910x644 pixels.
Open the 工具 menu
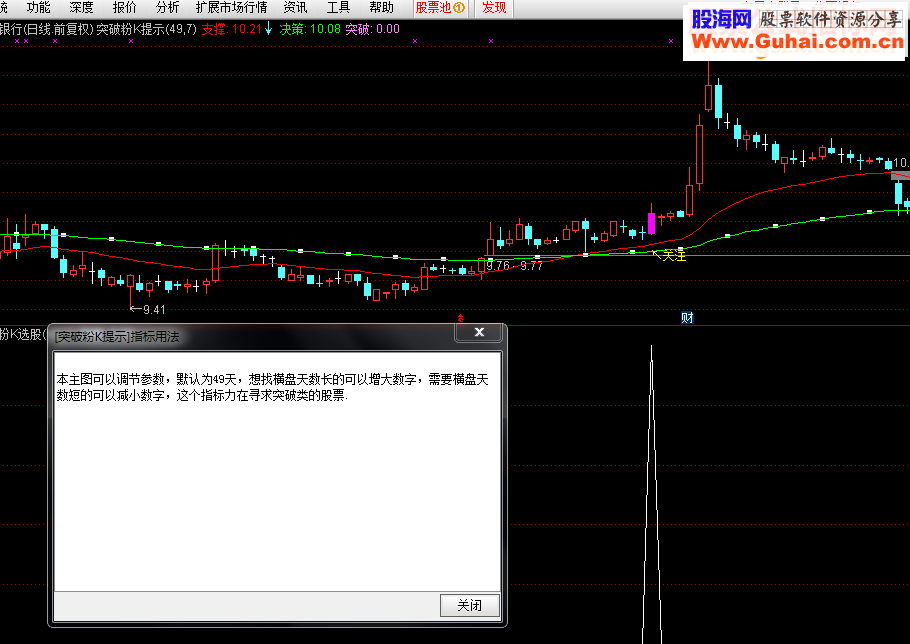[x=338, y=8]
